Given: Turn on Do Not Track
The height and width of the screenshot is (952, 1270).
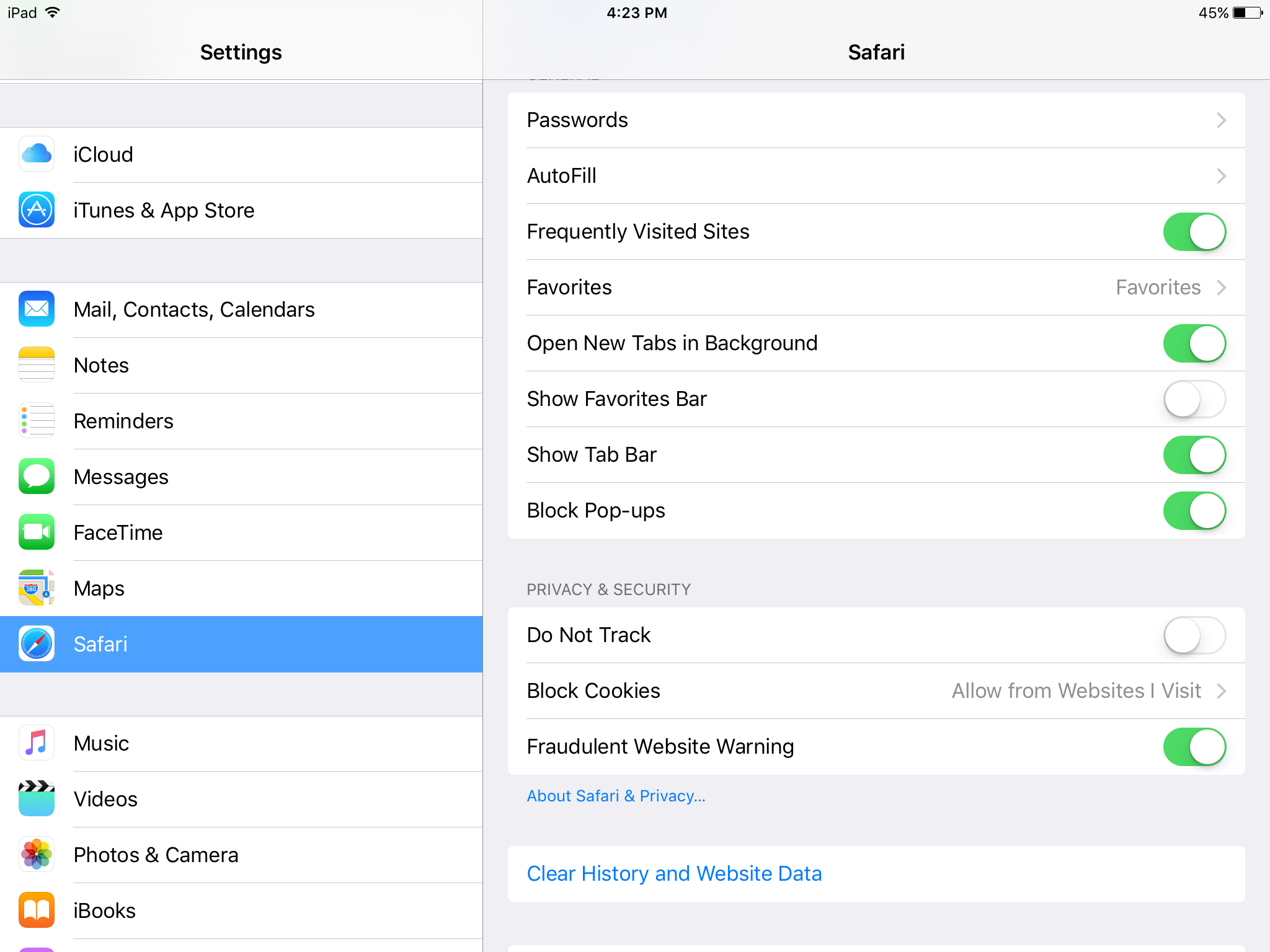Looking at the screenshot, I should 1194,635.
